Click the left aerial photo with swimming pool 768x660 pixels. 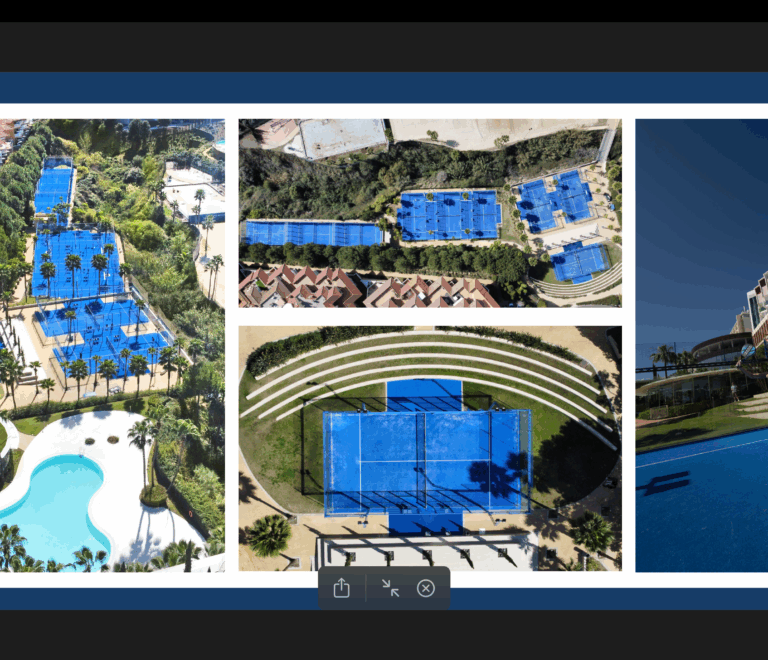[112, 345]
